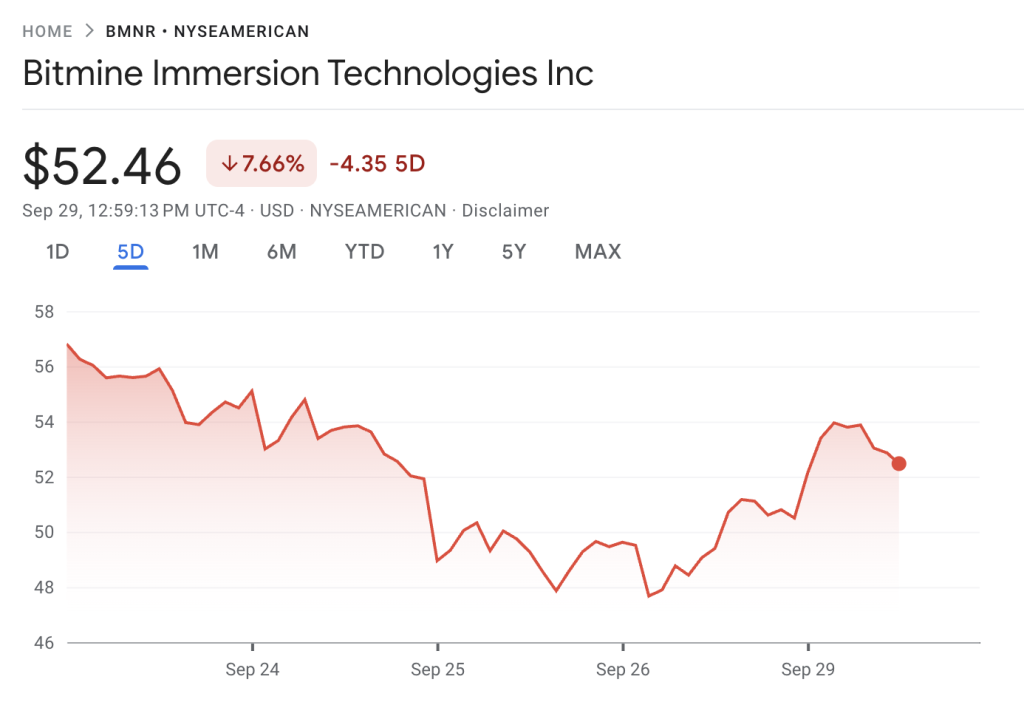Click the Sep 25 date axis label
The height and width of the screenshot is (702, 1024).
437,670
